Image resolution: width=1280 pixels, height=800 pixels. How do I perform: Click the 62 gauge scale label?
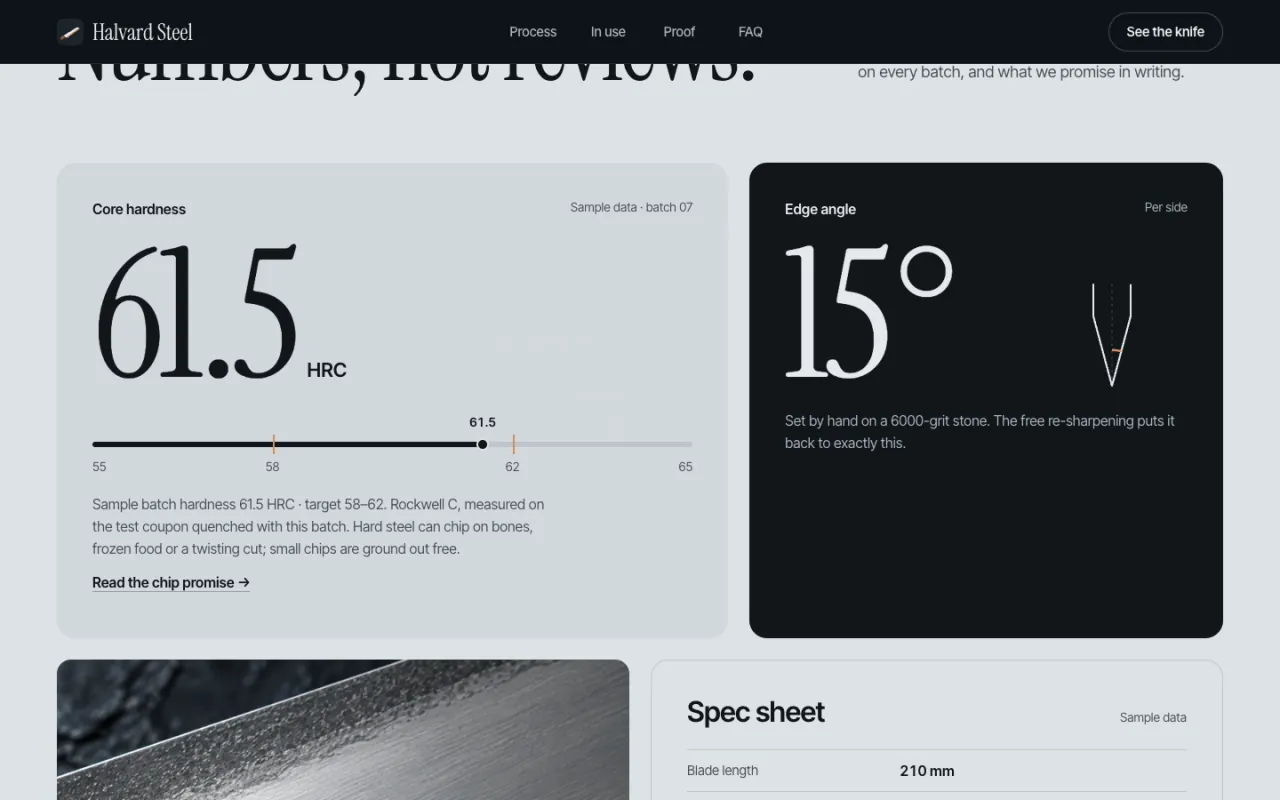point(512,467)
